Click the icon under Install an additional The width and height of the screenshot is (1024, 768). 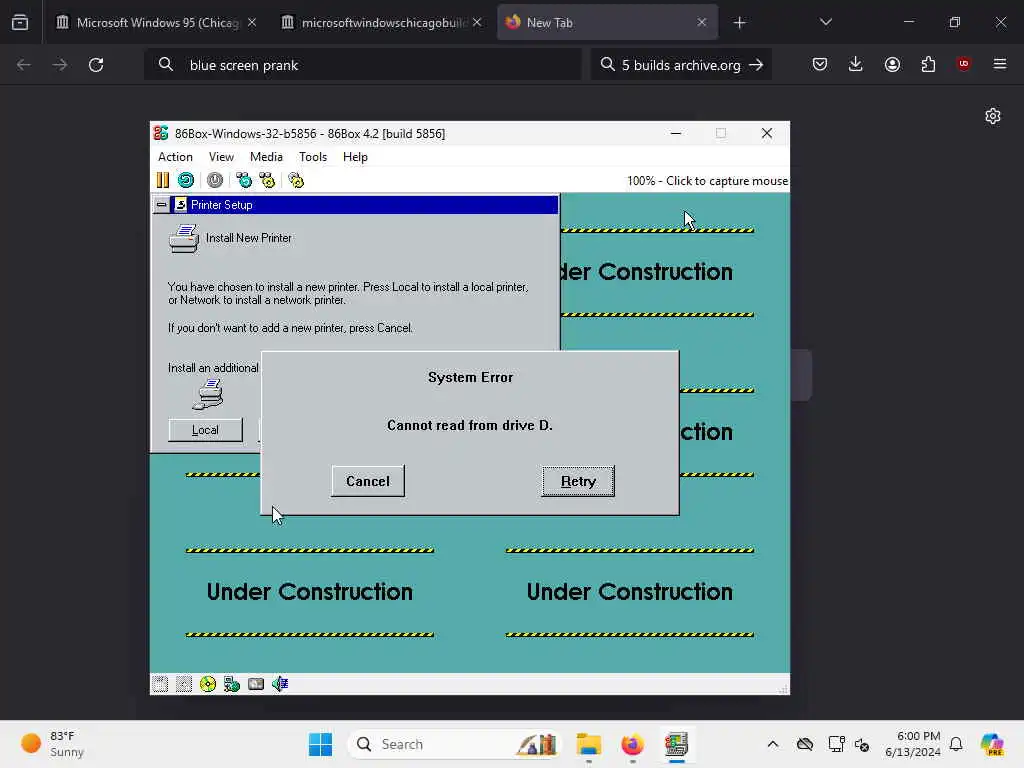point(209,394)
